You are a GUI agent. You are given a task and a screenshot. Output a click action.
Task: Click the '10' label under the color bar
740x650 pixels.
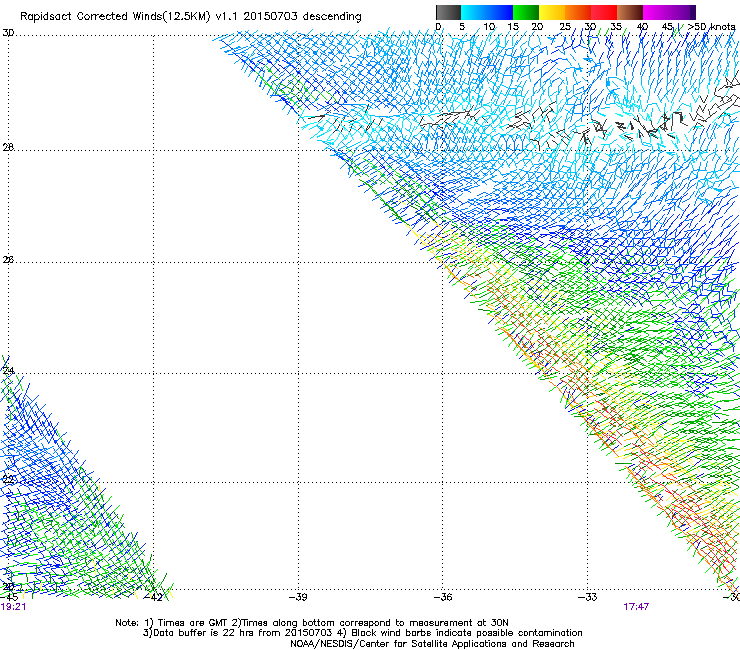[489, 27]
